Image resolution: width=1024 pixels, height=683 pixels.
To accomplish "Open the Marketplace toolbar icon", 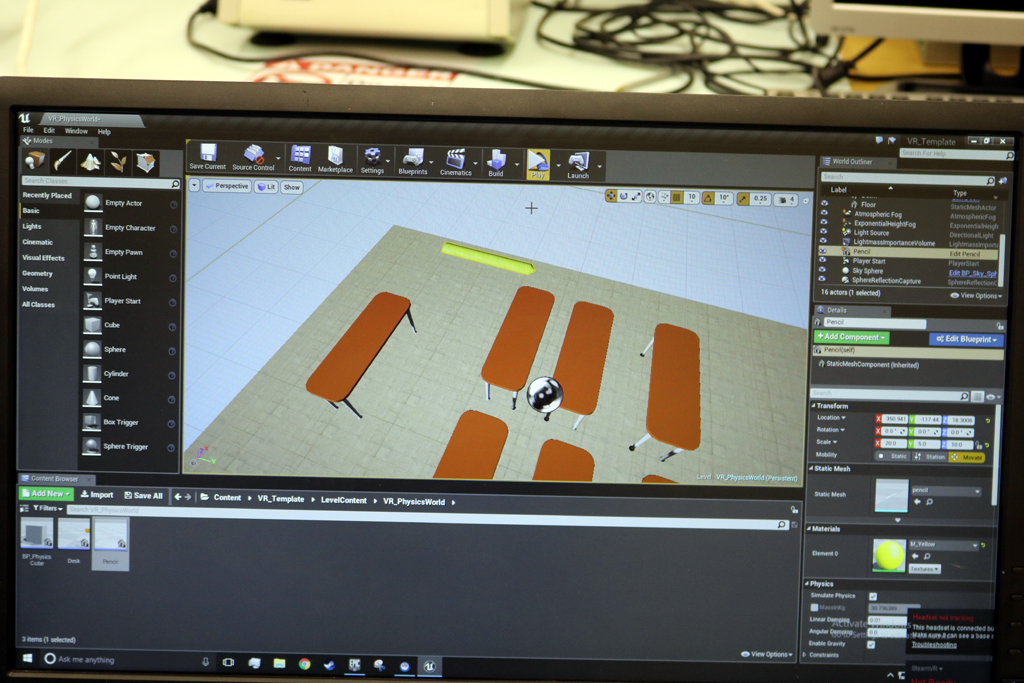I will (x=336, y=155).
